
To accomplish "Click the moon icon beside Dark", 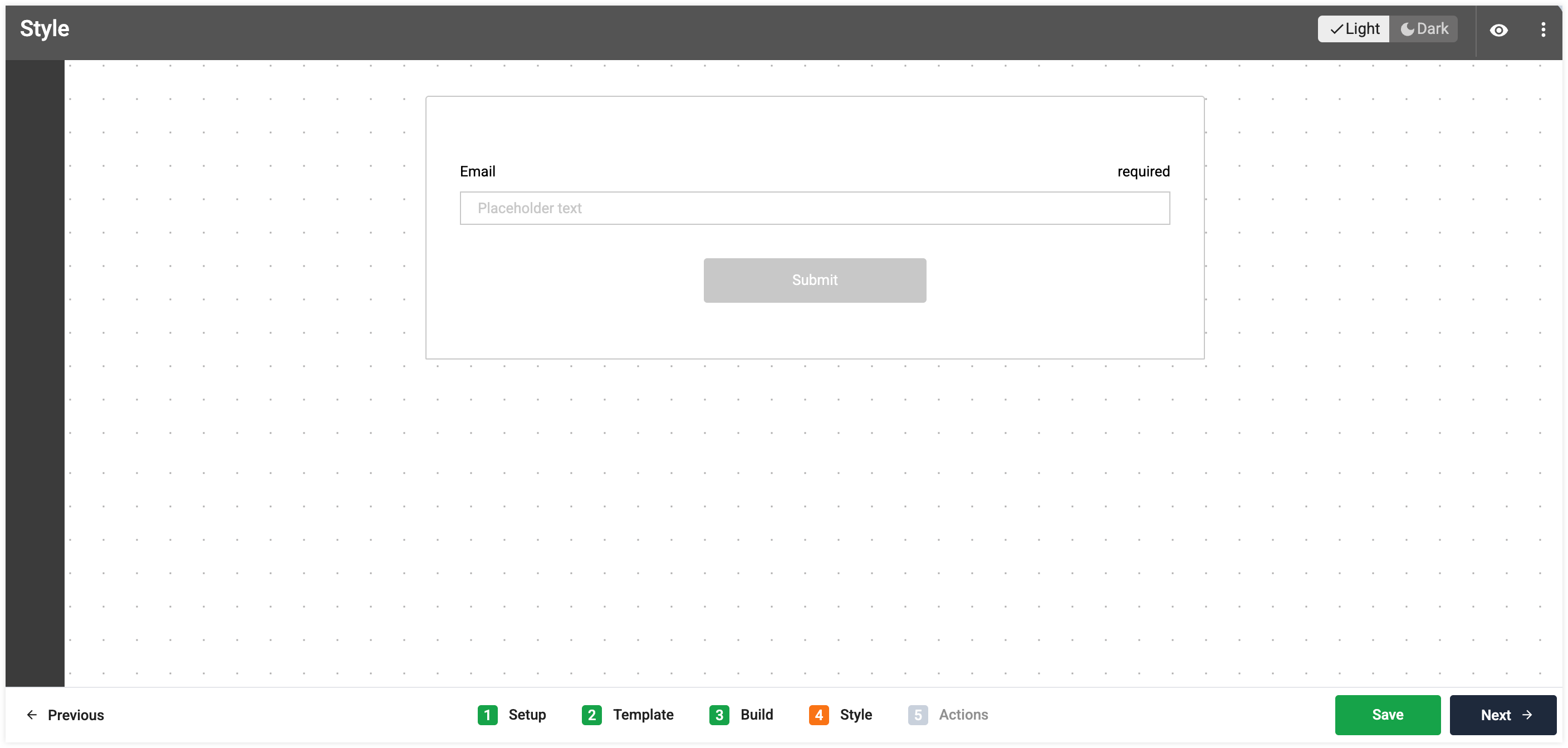I will (x=1407, y=29).
